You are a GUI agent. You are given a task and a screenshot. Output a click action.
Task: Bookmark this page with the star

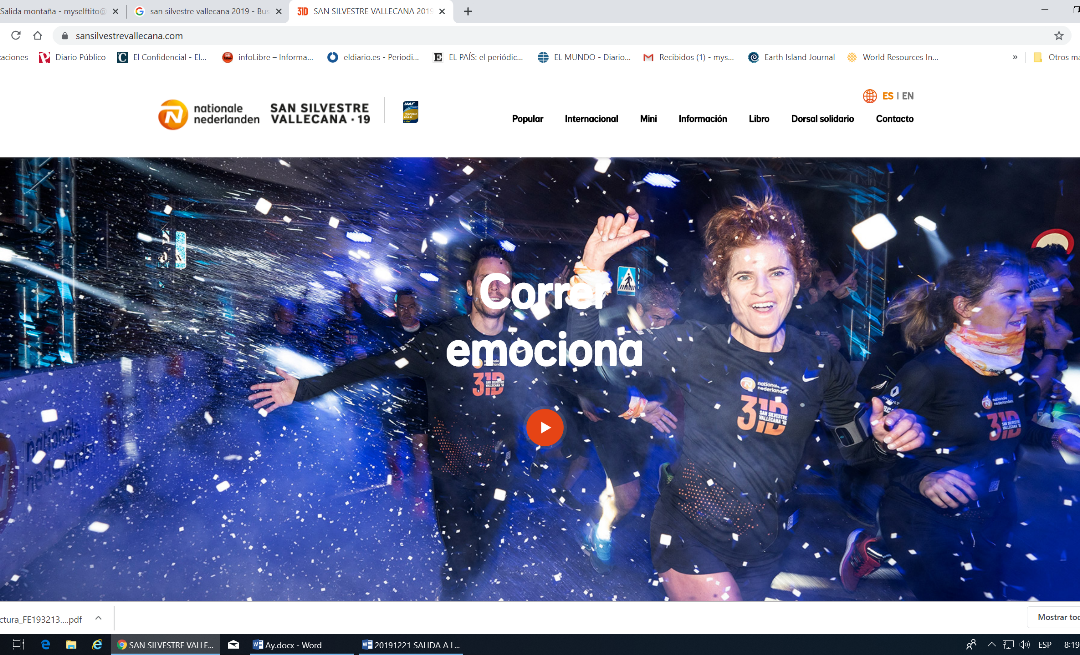tap(1059, 35)
